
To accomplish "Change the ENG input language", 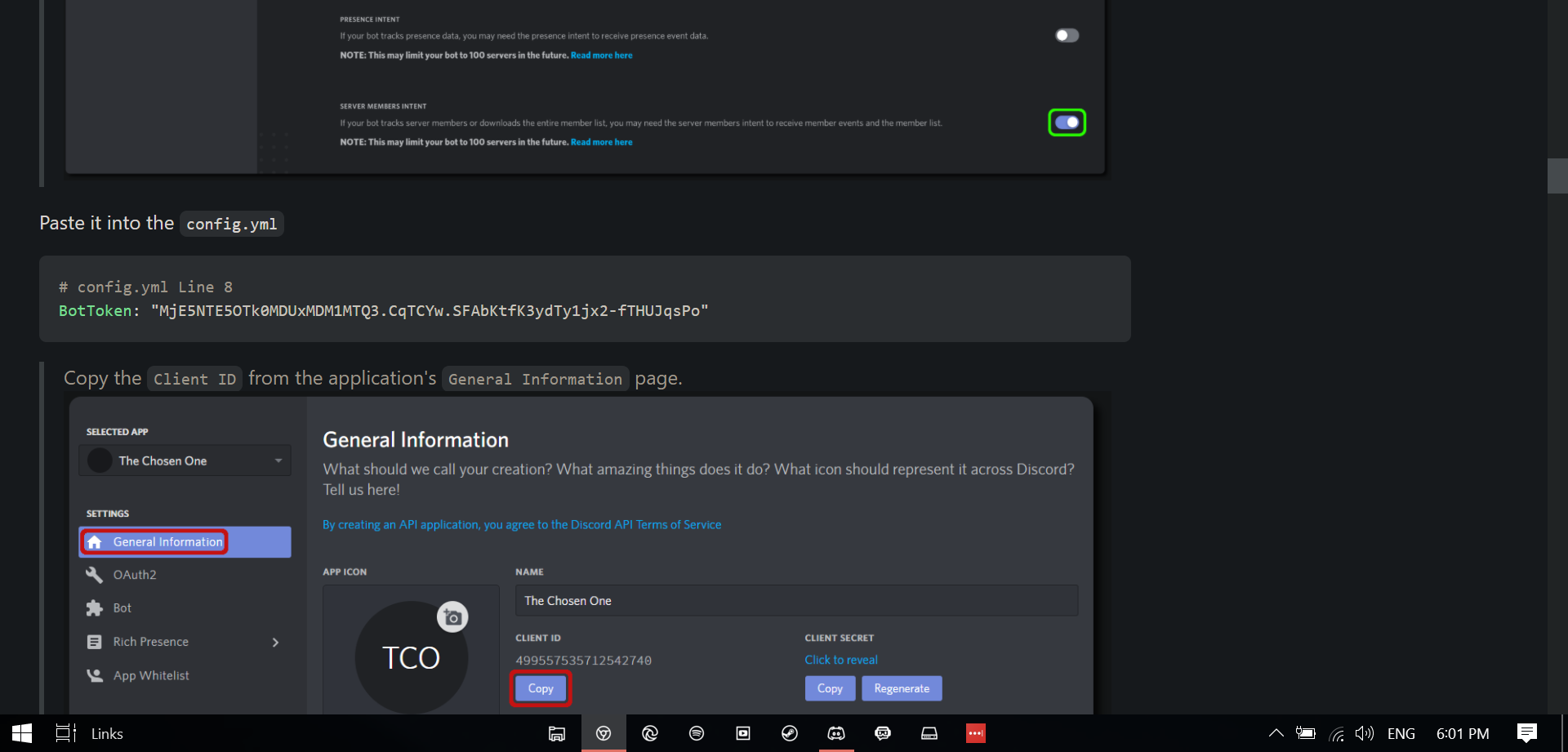I will coord(1401,733).
